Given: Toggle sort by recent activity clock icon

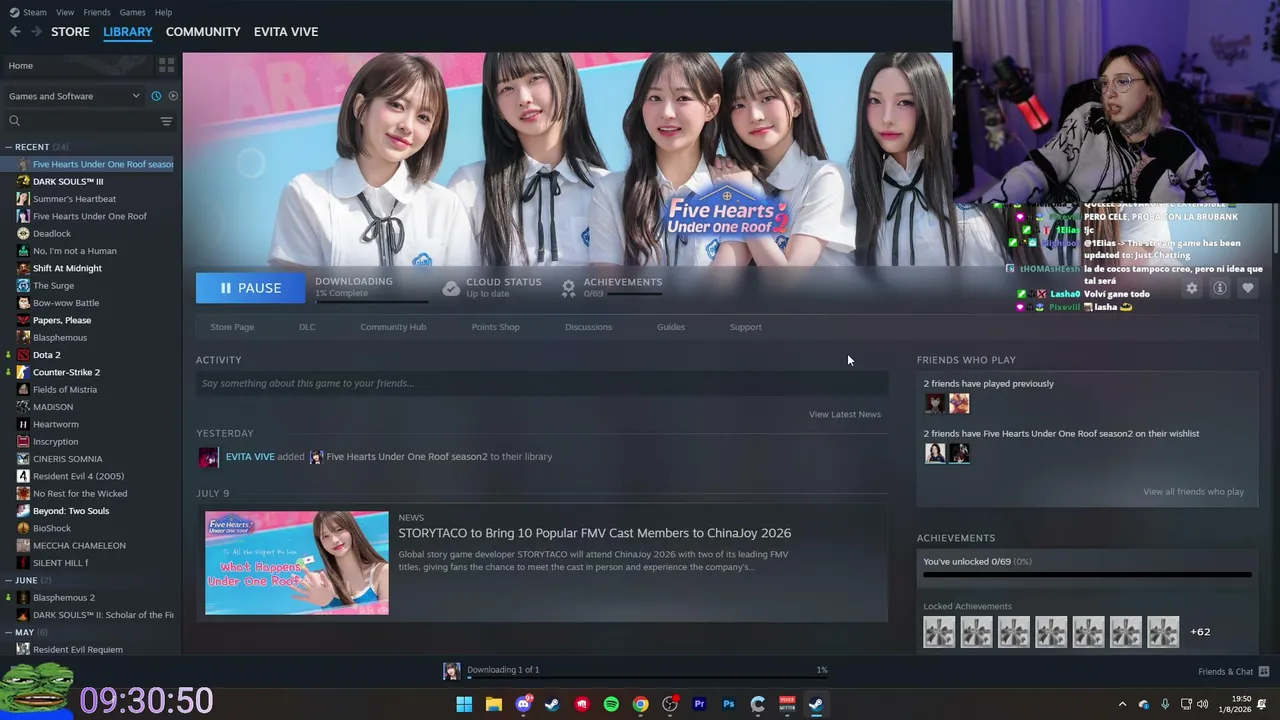Looking at the screenshot, I should click(x=156, y=96).
